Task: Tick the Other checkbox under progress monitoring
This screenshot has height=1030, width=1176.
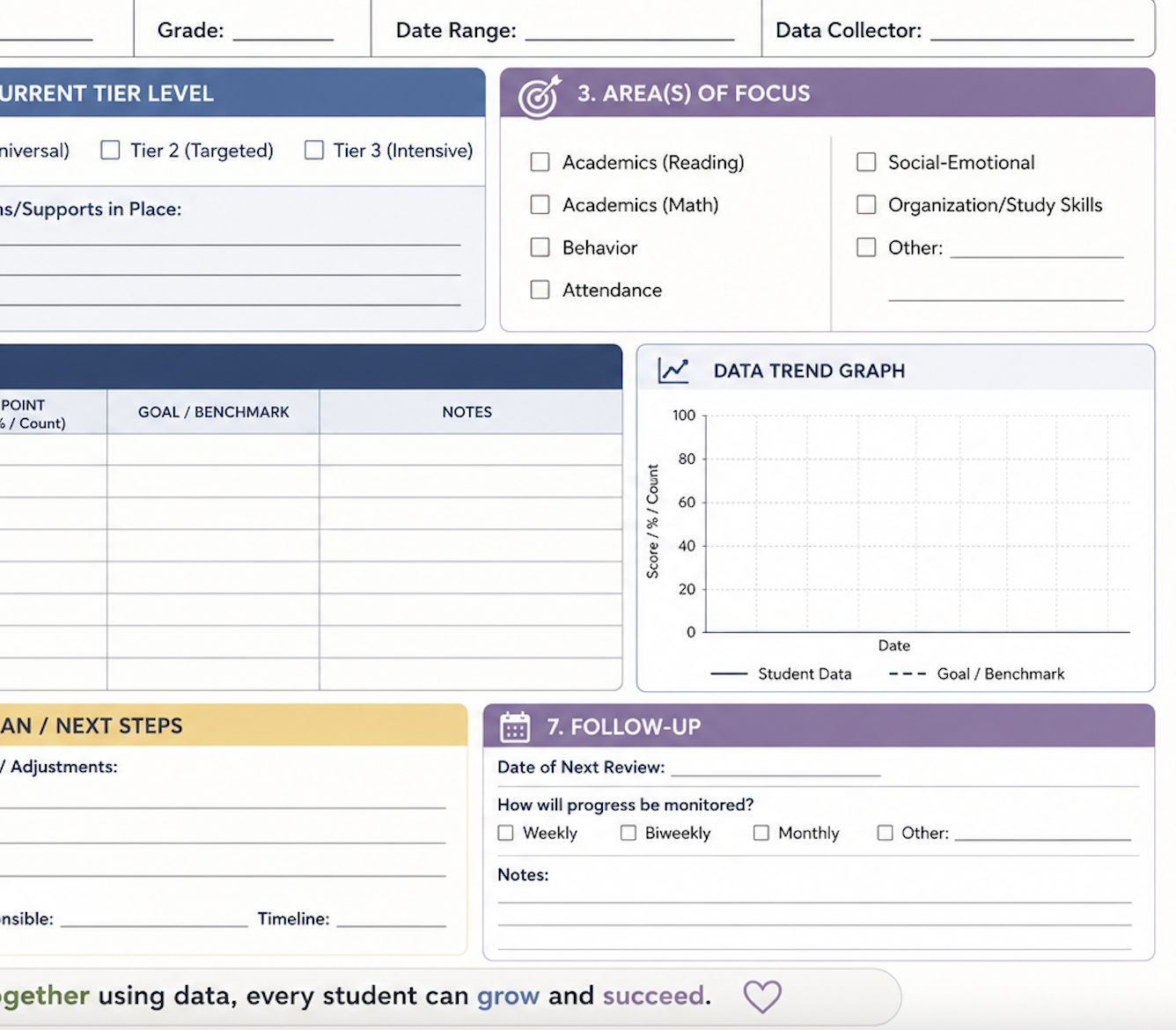Action: [886, 833]
